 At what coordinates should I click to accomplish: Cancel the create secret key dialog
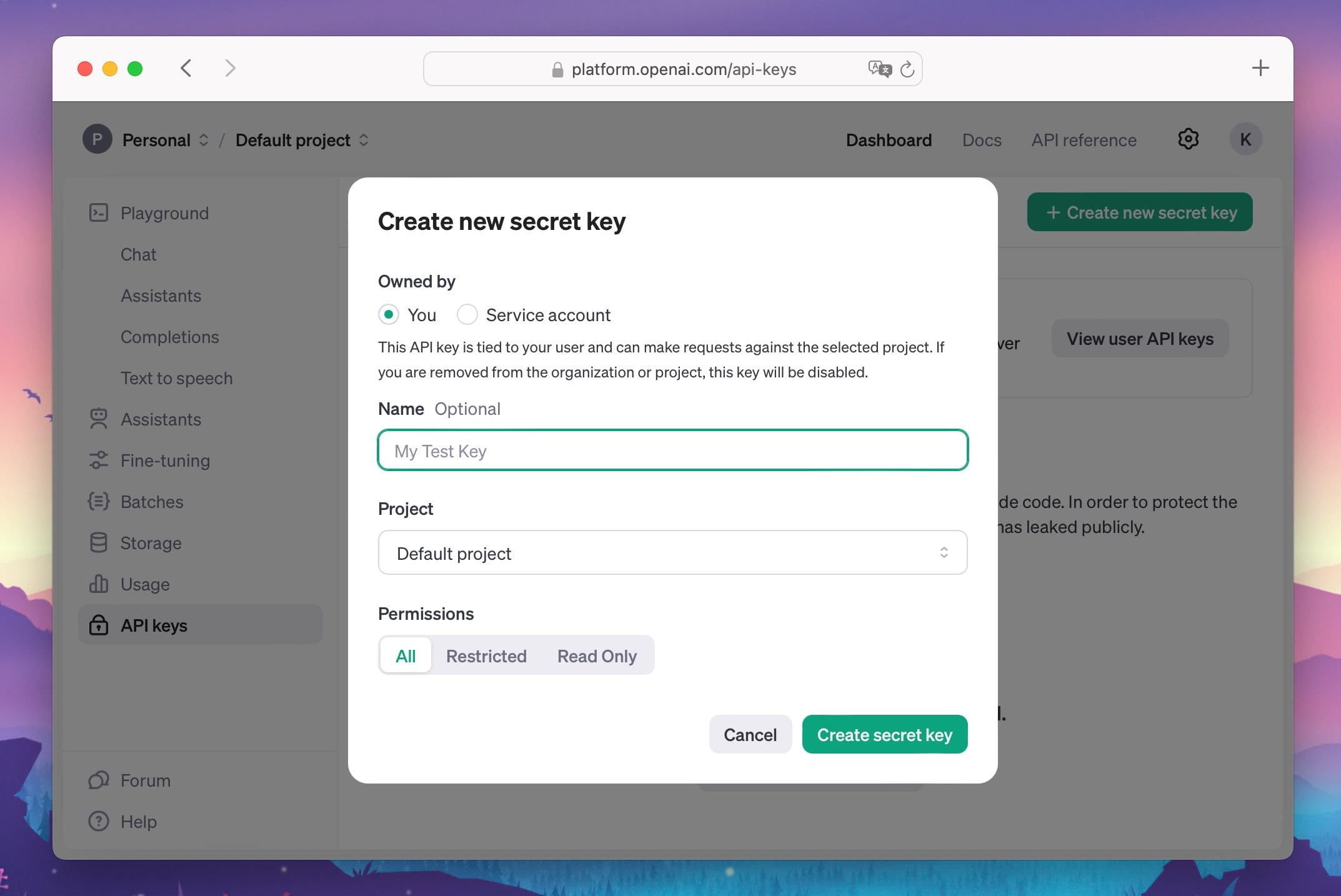tap(750, 735)
